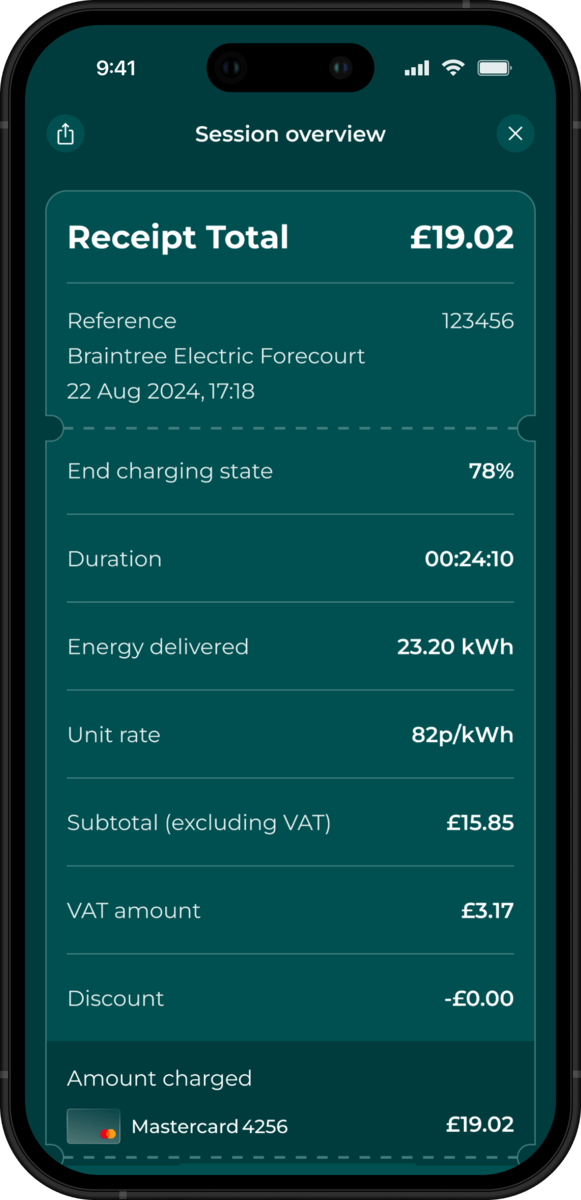
Task: Tap the battery indicator in status bar
Action: click(495, 68)
